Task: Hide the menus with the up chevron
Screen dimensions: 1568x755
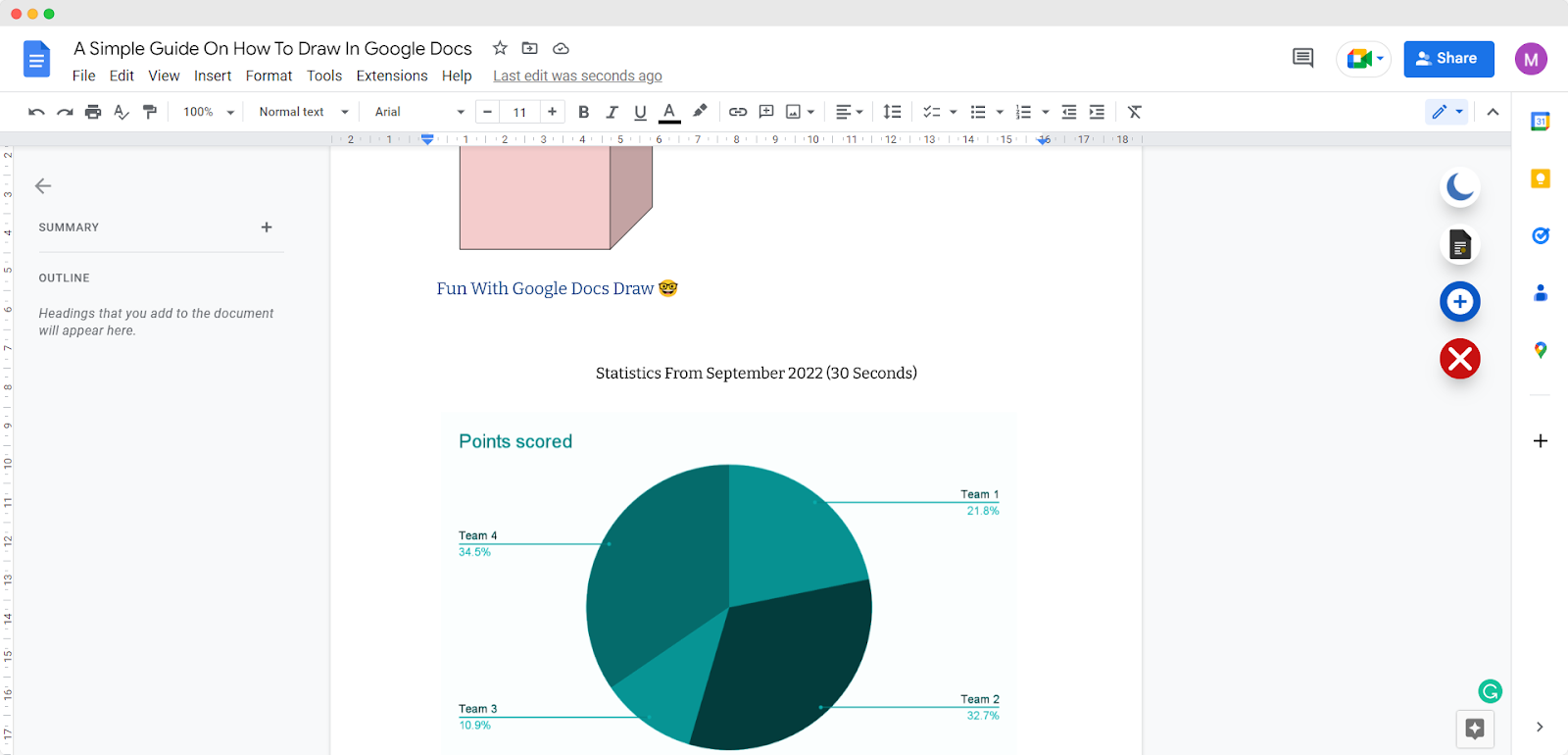Action: coord(1493,112)
